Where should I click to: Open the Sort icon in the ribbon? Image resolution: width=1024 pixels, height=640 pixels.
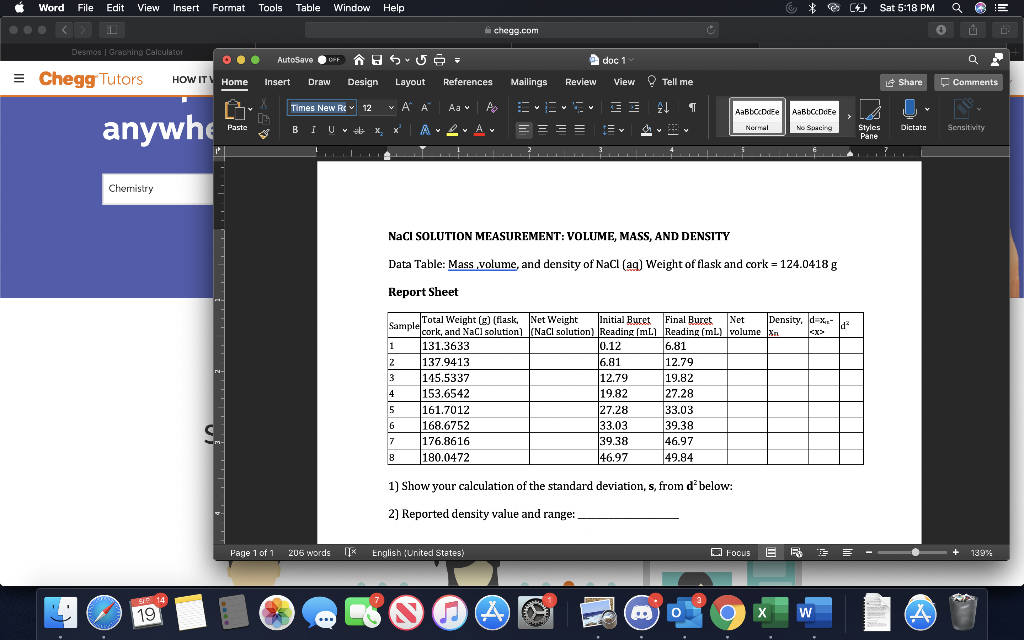(x=663, y=108)
